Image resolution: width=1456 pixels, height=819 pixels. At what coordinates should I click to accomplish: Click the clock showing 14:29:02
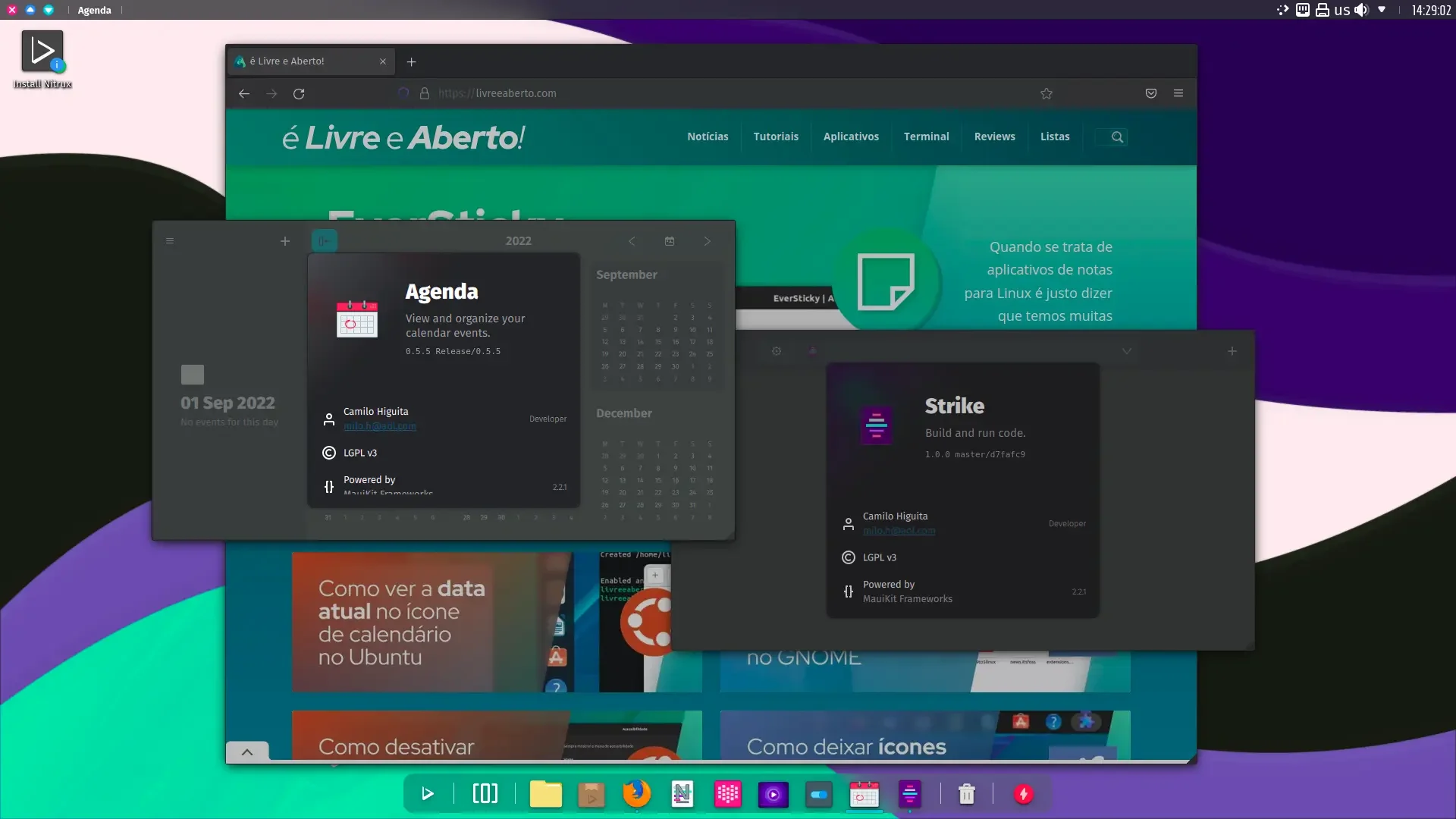[x=1432, y=10]
